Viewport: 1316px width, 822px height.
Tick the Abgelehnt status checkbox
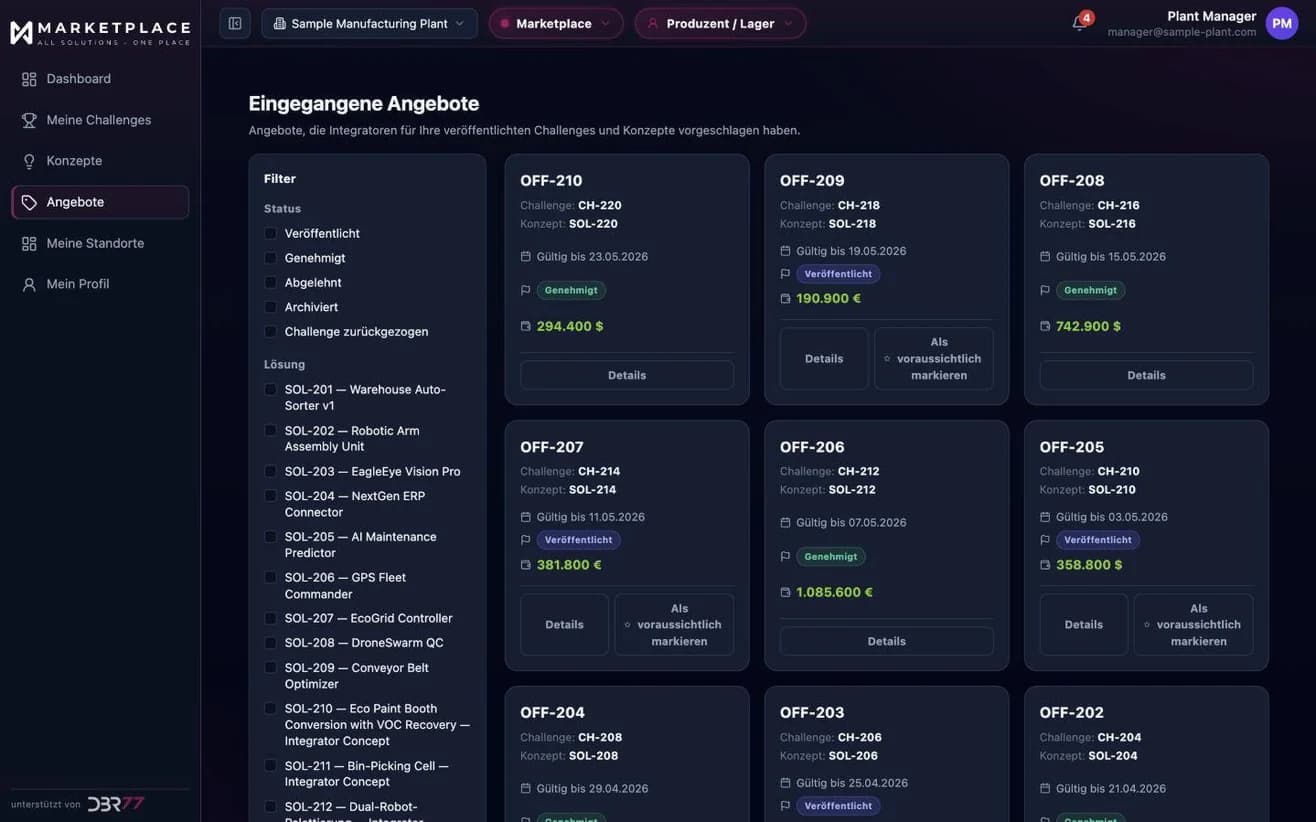(x=270, y=282)
